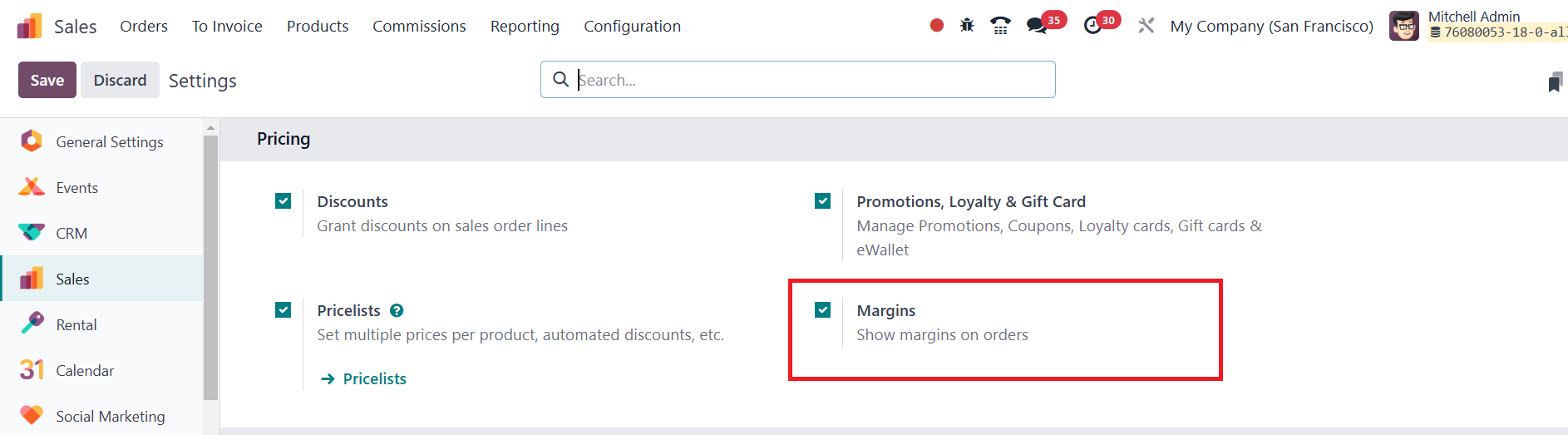
Task: Open the Reporting menu
Action: pyautogui.click(x=525, y=26)
